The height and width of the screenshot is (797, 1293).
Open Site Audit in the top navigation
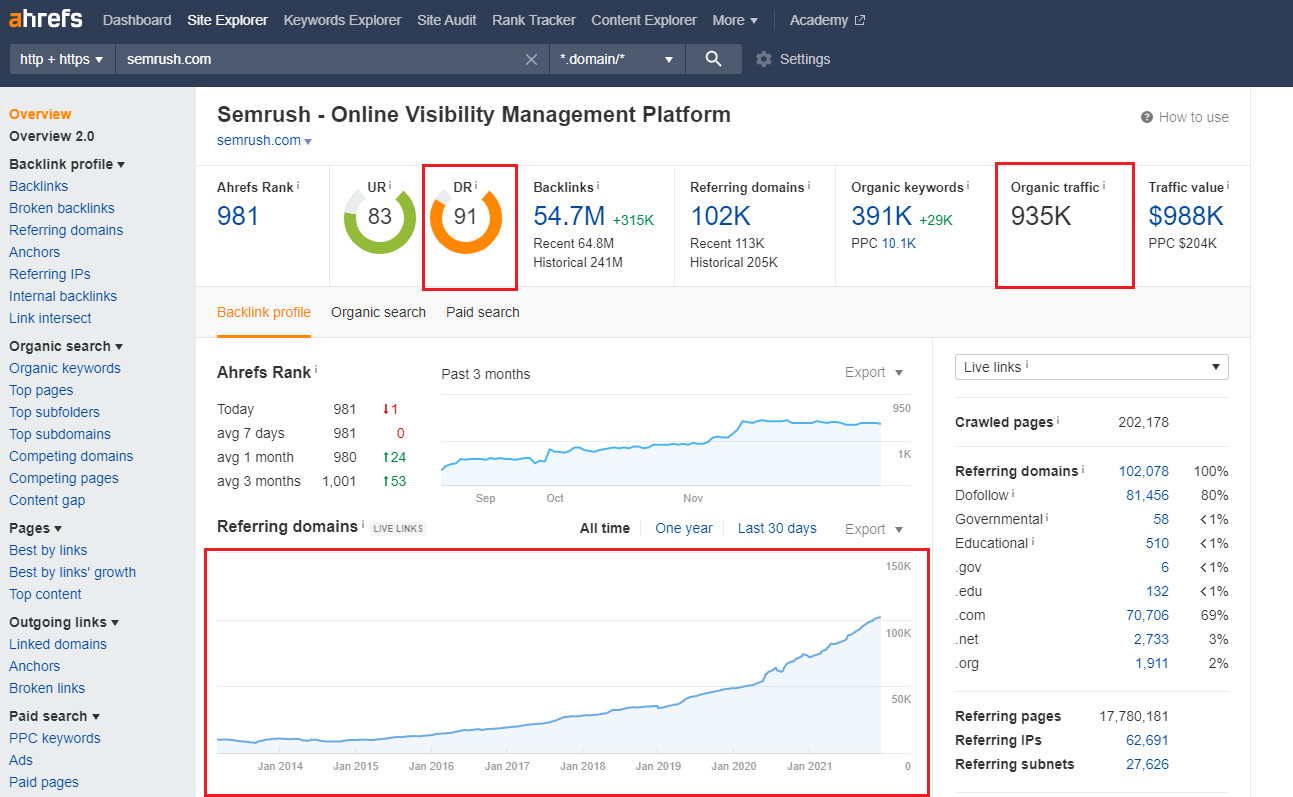[x=447, y=20]
